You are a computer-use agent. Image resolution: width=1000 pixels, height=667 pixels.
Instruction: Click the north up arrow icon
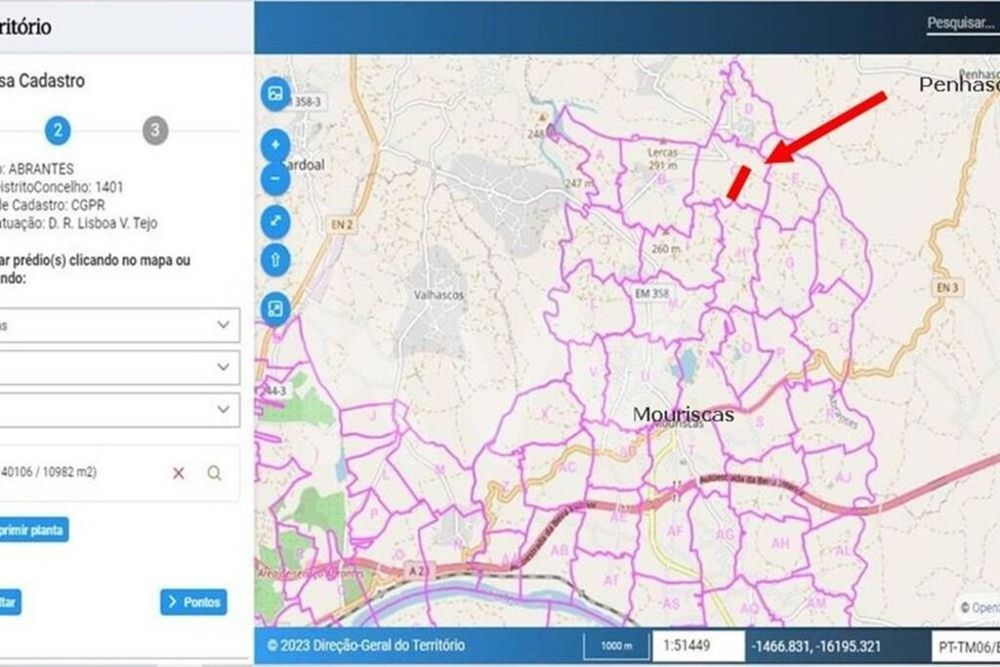coord(276,260)
